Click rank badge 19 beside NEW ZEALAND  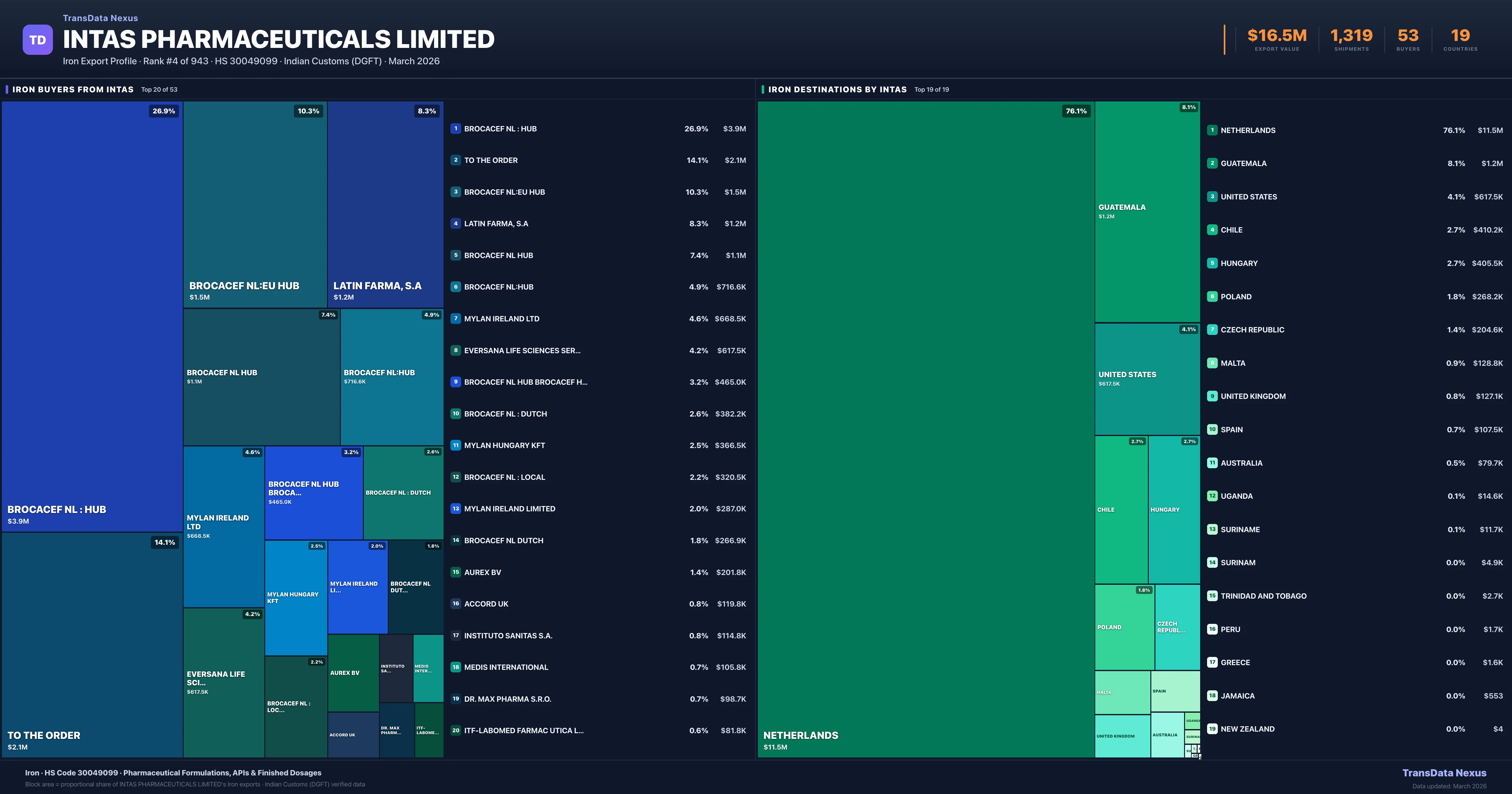[1212, 729]
